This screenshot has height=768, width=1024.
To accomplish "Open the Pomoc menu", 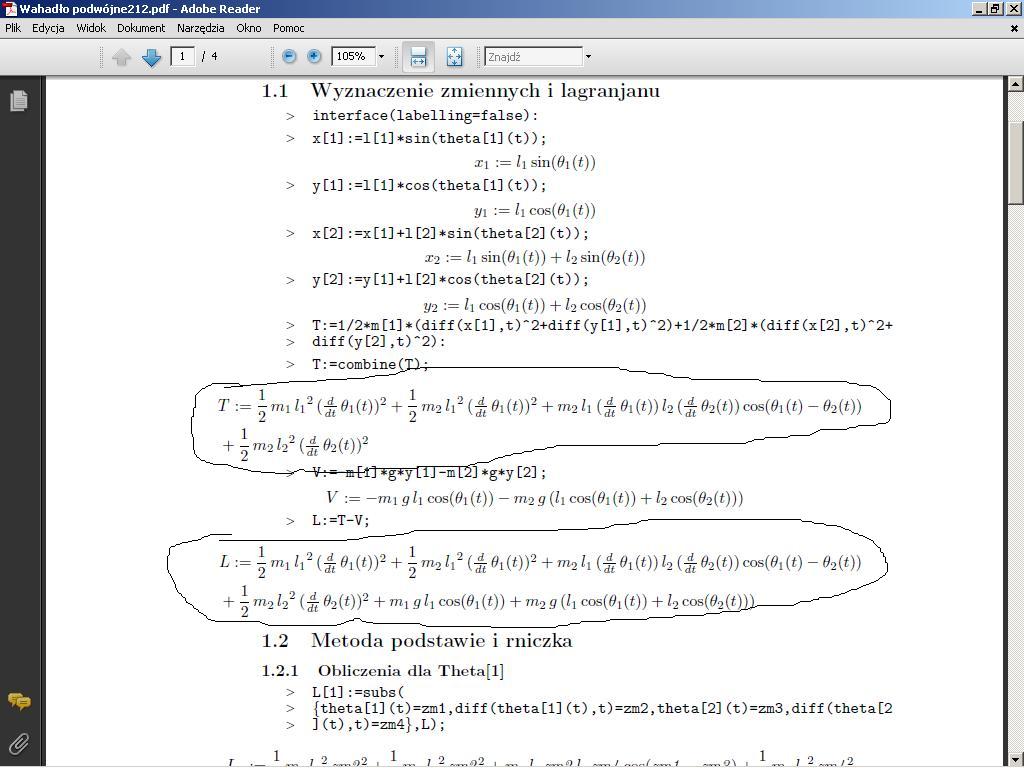I will coord(288,28).
